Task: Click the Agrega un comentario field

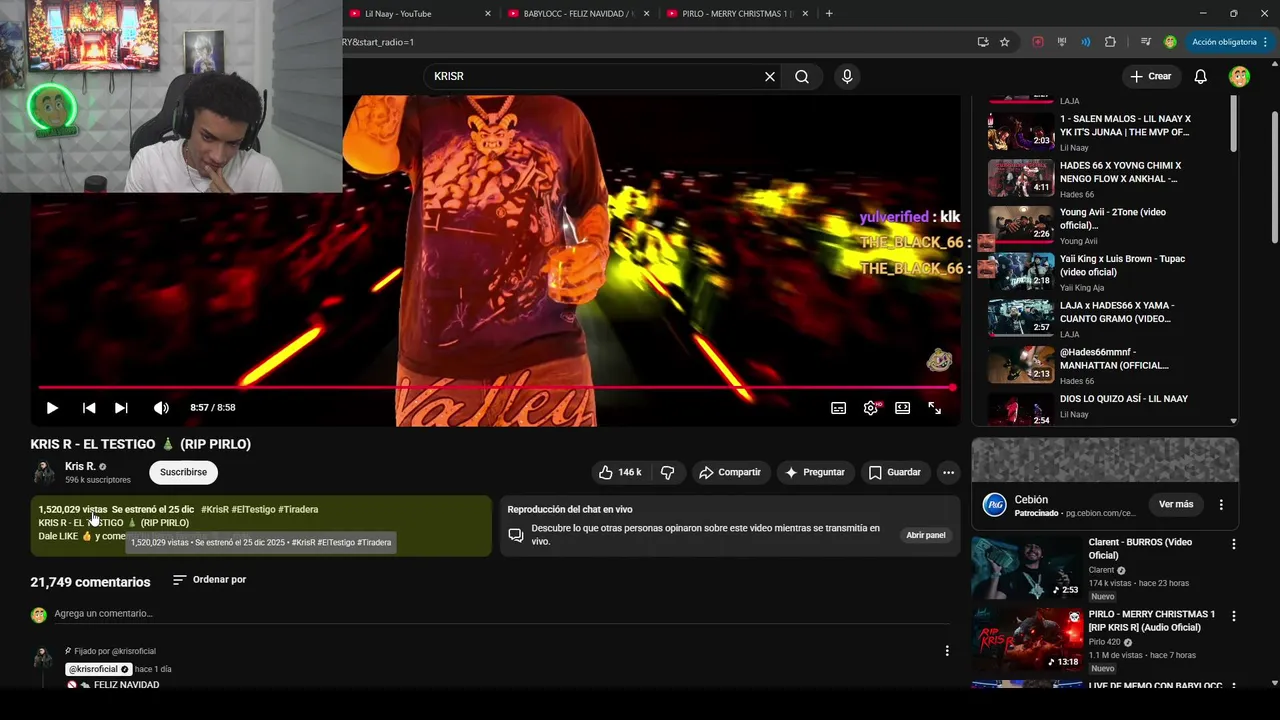Action: 500,614
